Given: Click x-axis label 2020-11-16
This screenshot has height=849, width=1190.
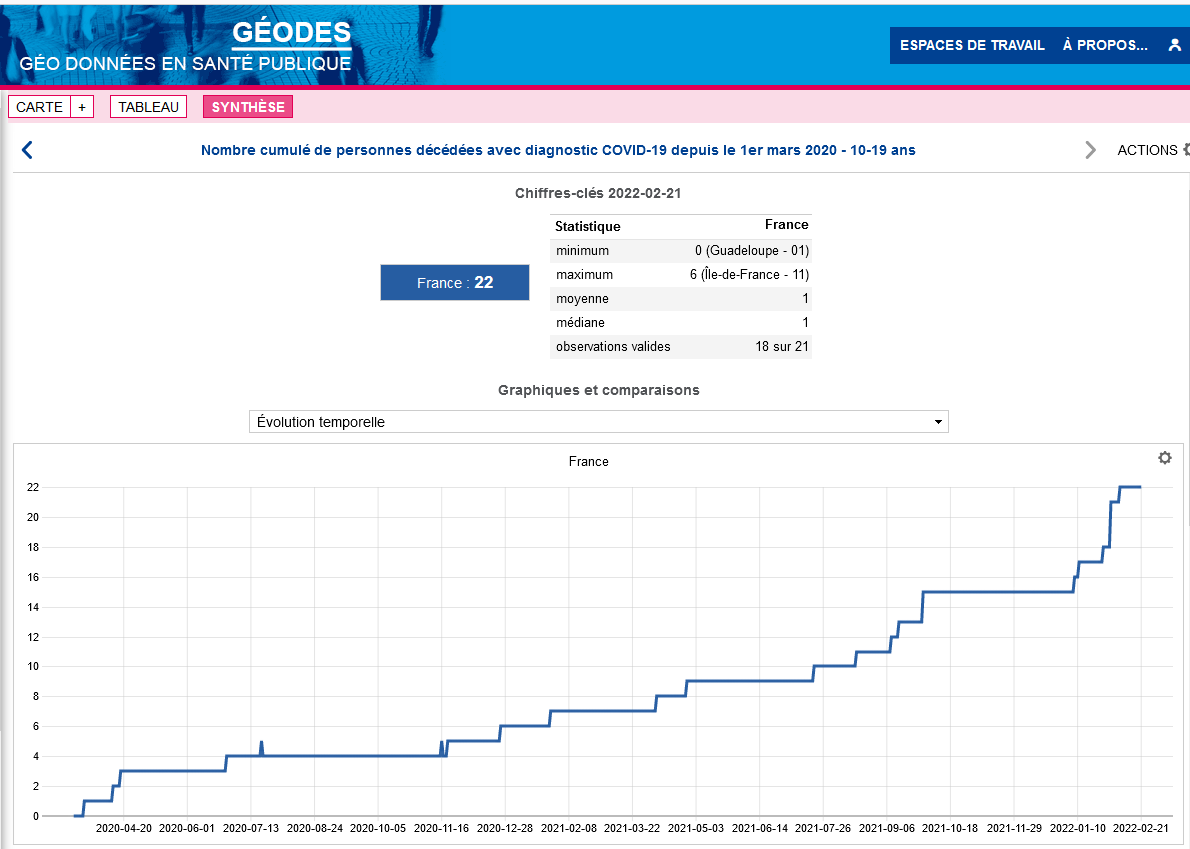Looking at the screenshot, I should pos(441,829).
